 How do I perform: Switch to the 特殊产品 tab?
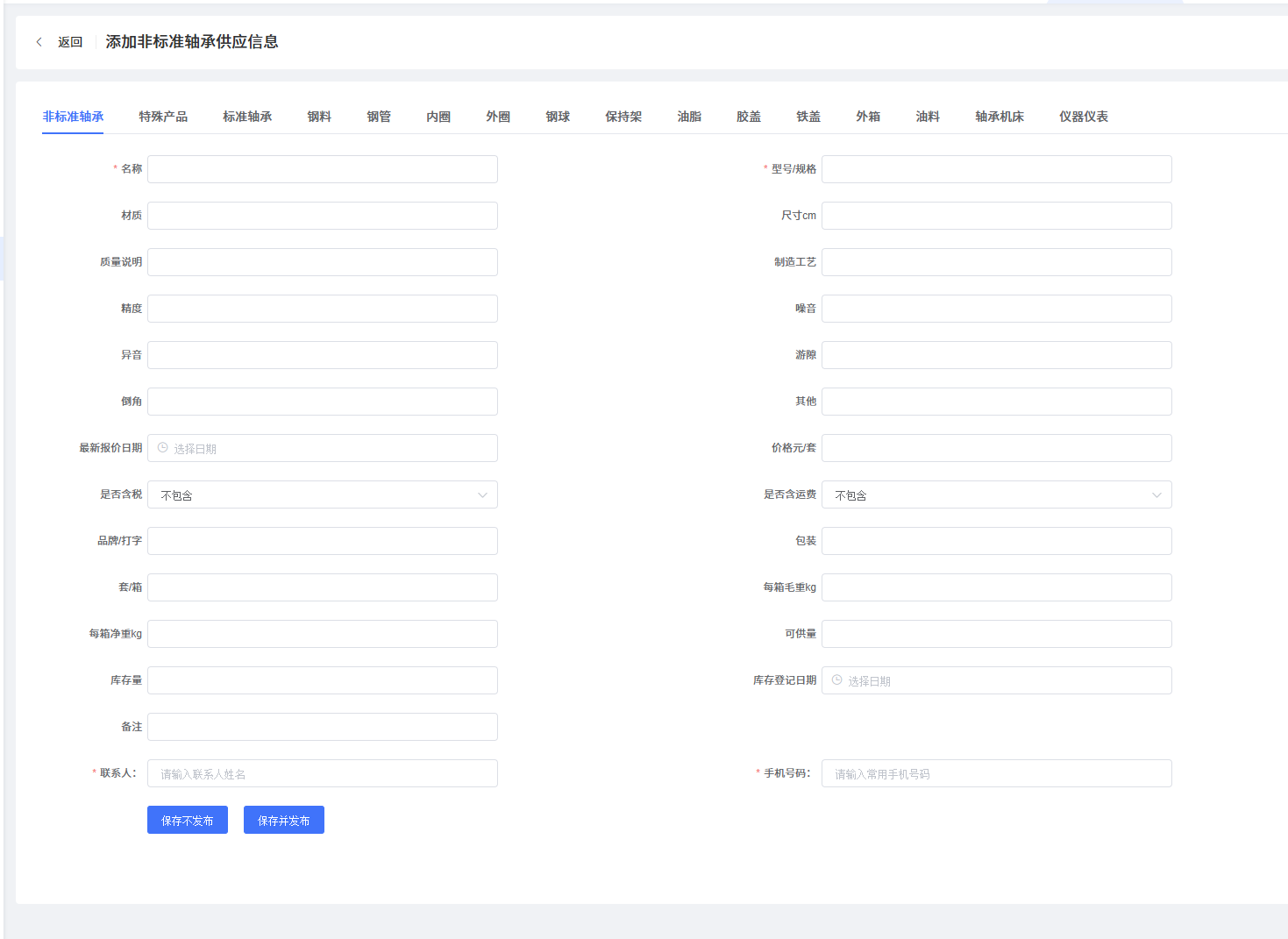point(163,117)
